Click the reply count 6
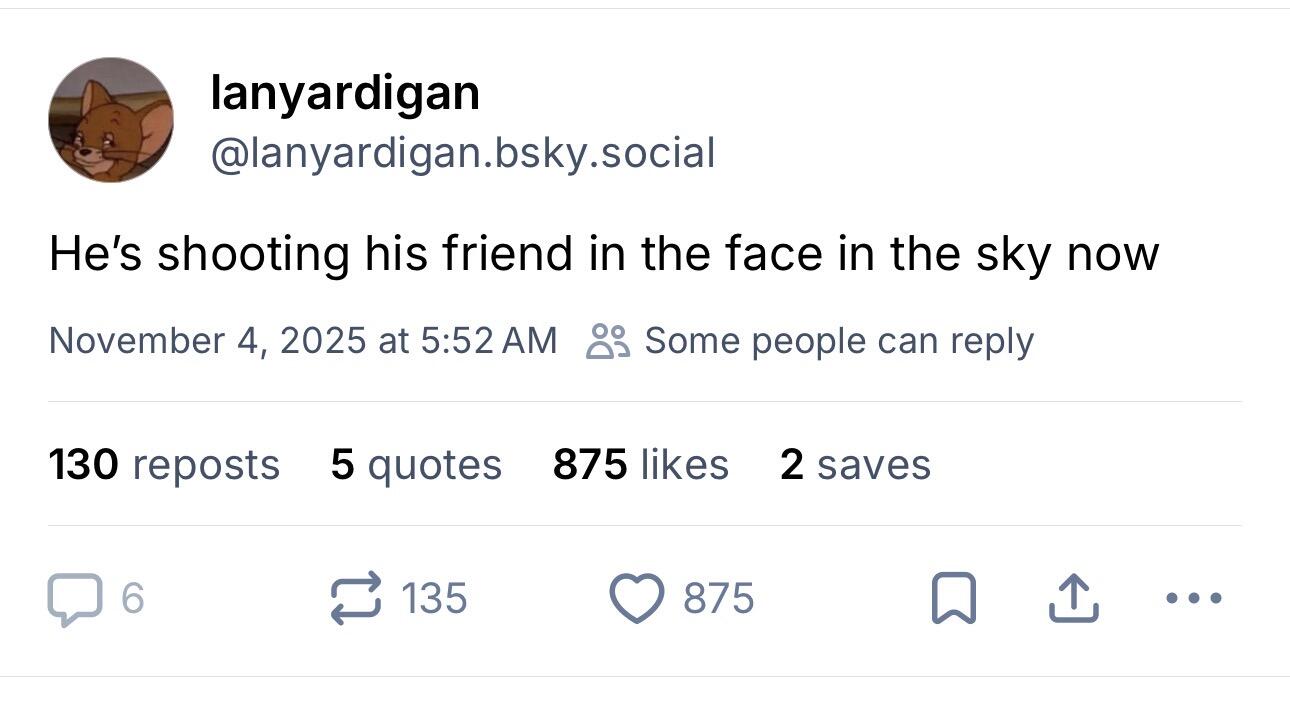Viewport: 1290px width, 702px height. coord(132,599)
